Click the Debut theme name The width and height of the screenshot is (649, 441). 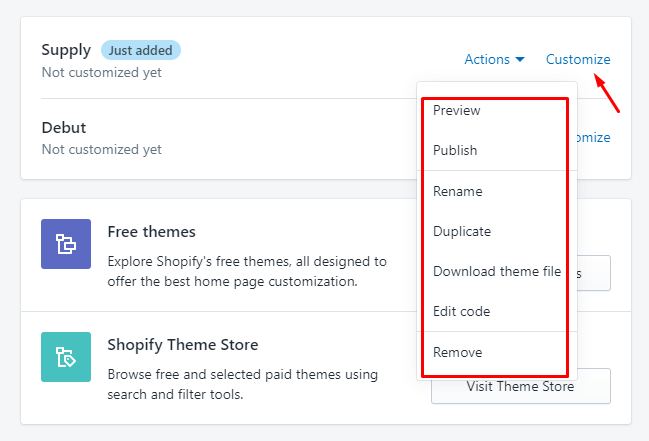click(64, 128)
